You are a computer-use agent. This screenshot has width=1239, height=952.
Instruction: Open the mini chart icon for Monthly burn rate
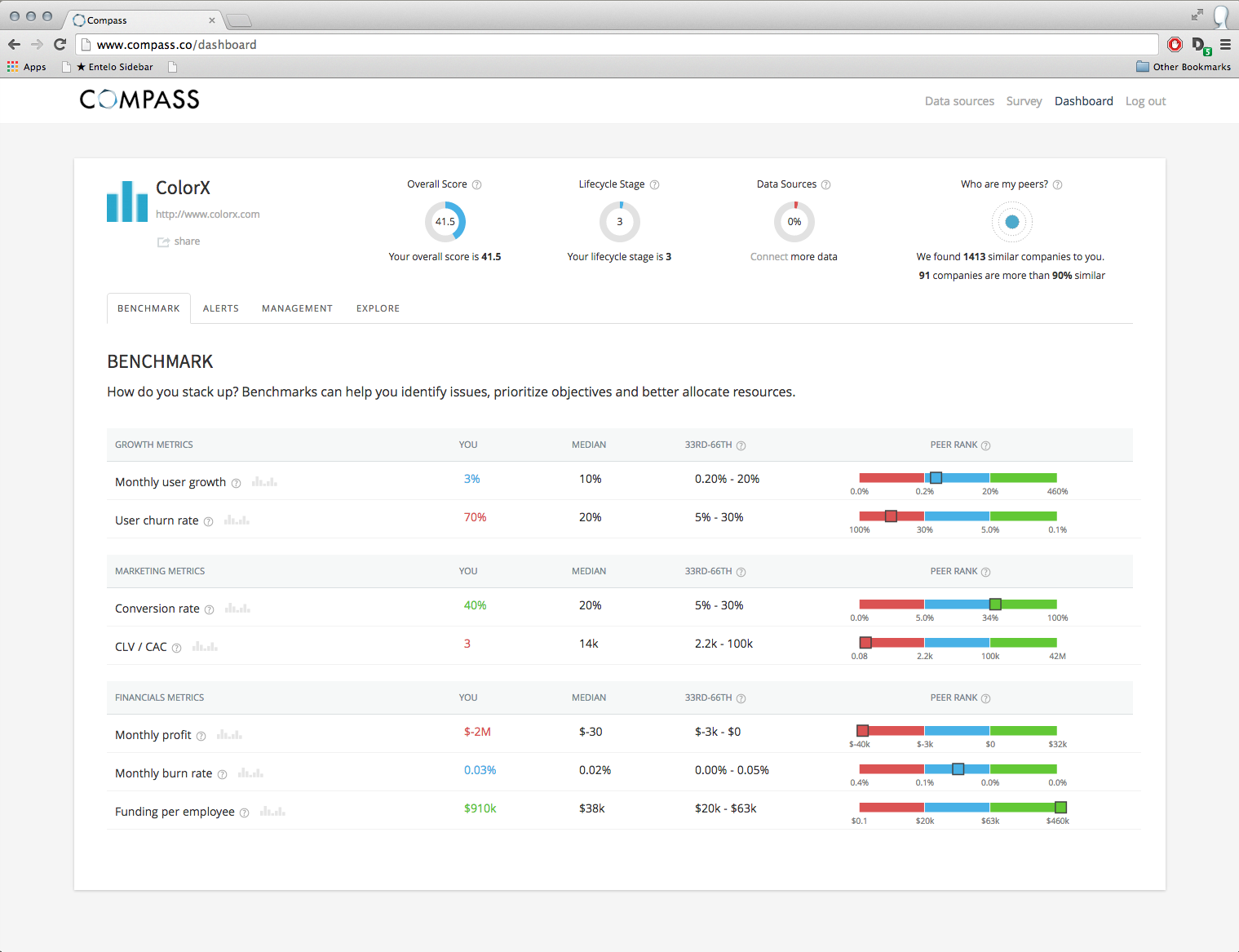pos(250,773)
